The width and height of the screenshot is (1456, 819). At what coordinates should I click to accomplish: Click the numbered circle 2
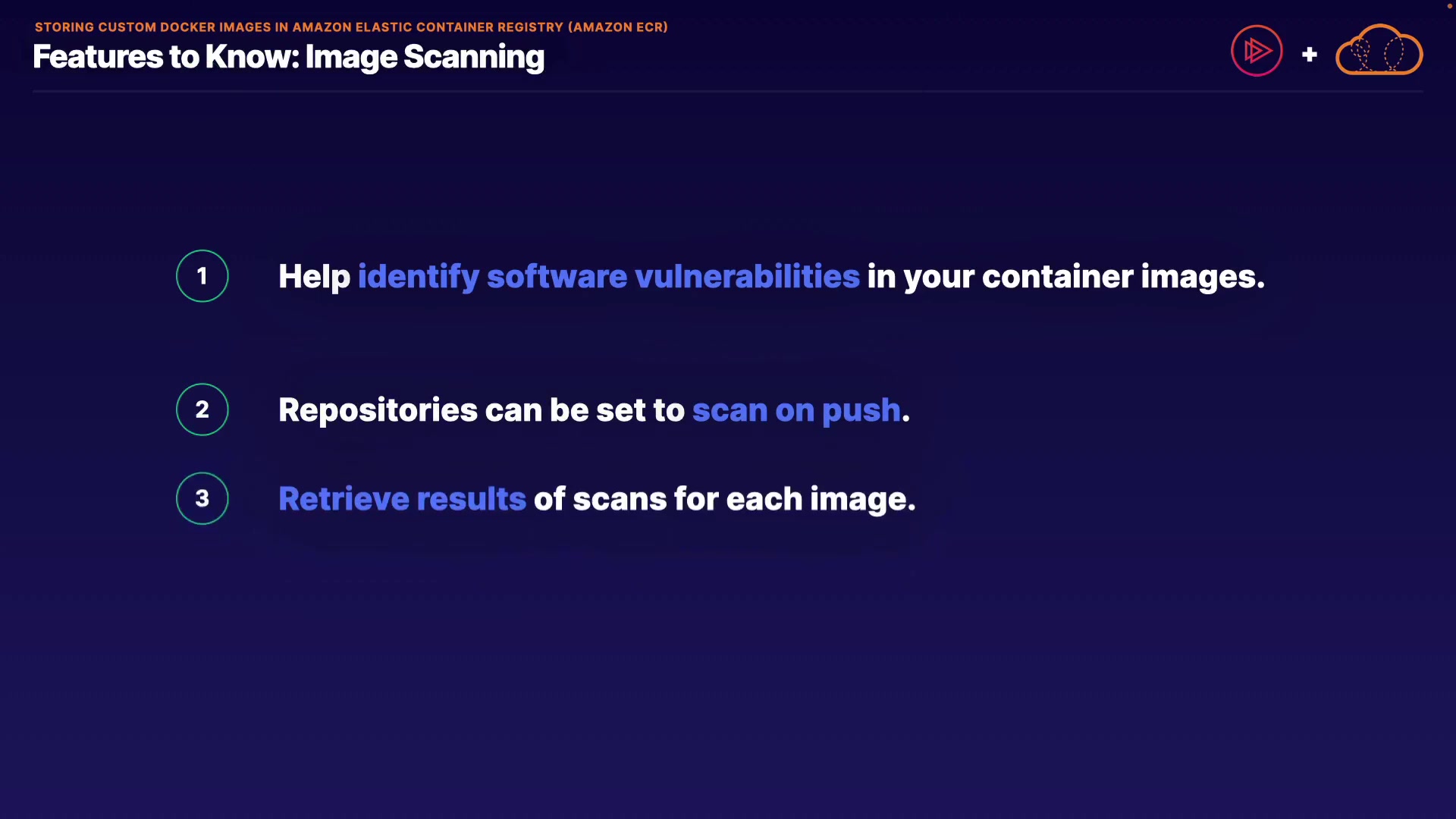202,409
